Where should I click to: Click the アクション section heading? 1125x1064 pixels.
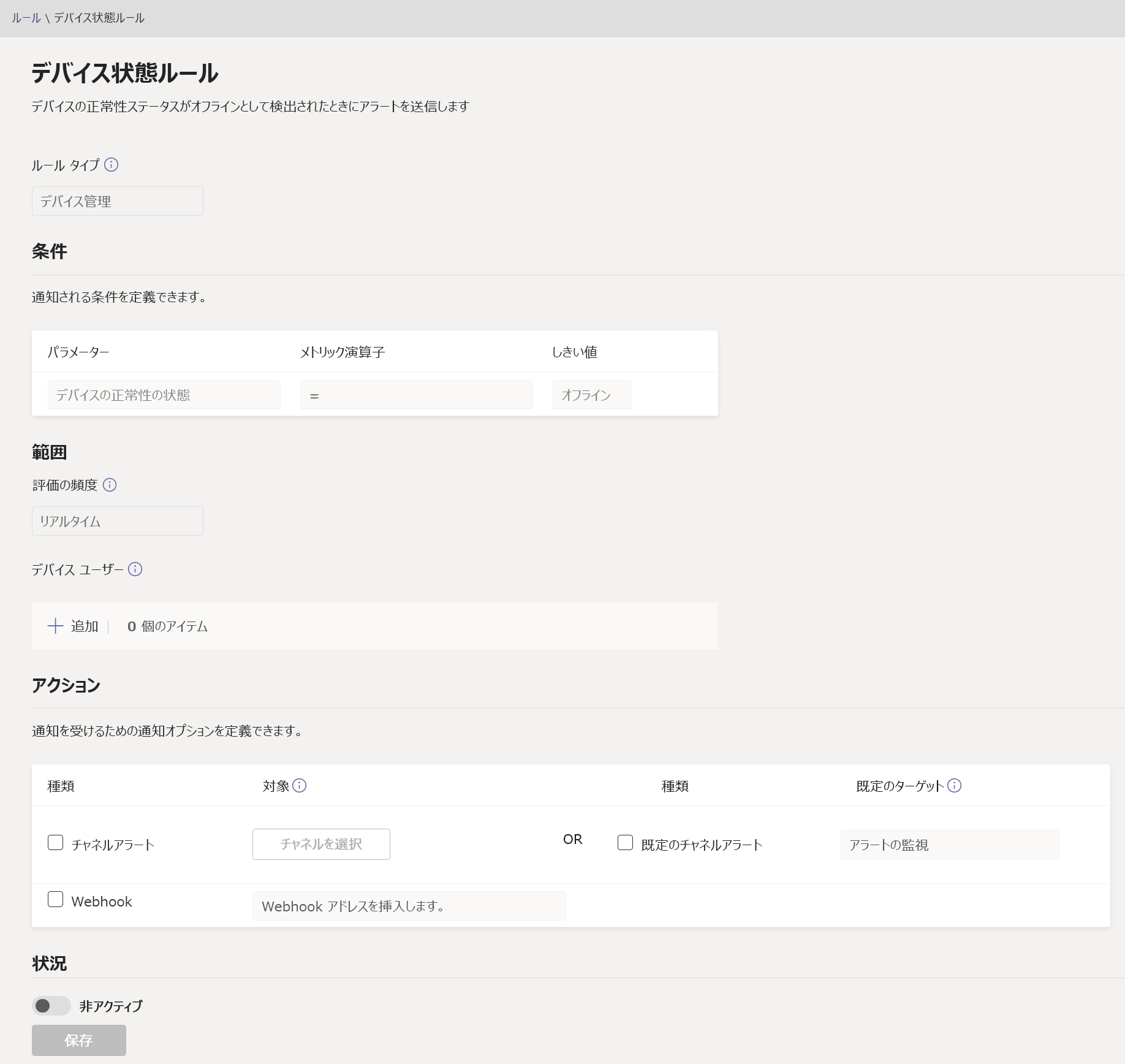(66, 685)
